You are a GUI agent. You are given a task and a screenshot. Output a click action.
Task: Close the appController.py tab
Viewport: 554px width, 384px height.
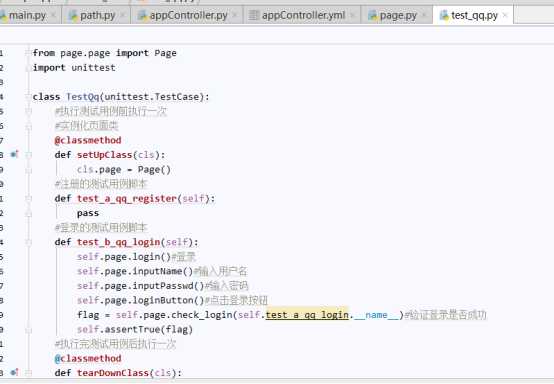click(x=235, y=15)
